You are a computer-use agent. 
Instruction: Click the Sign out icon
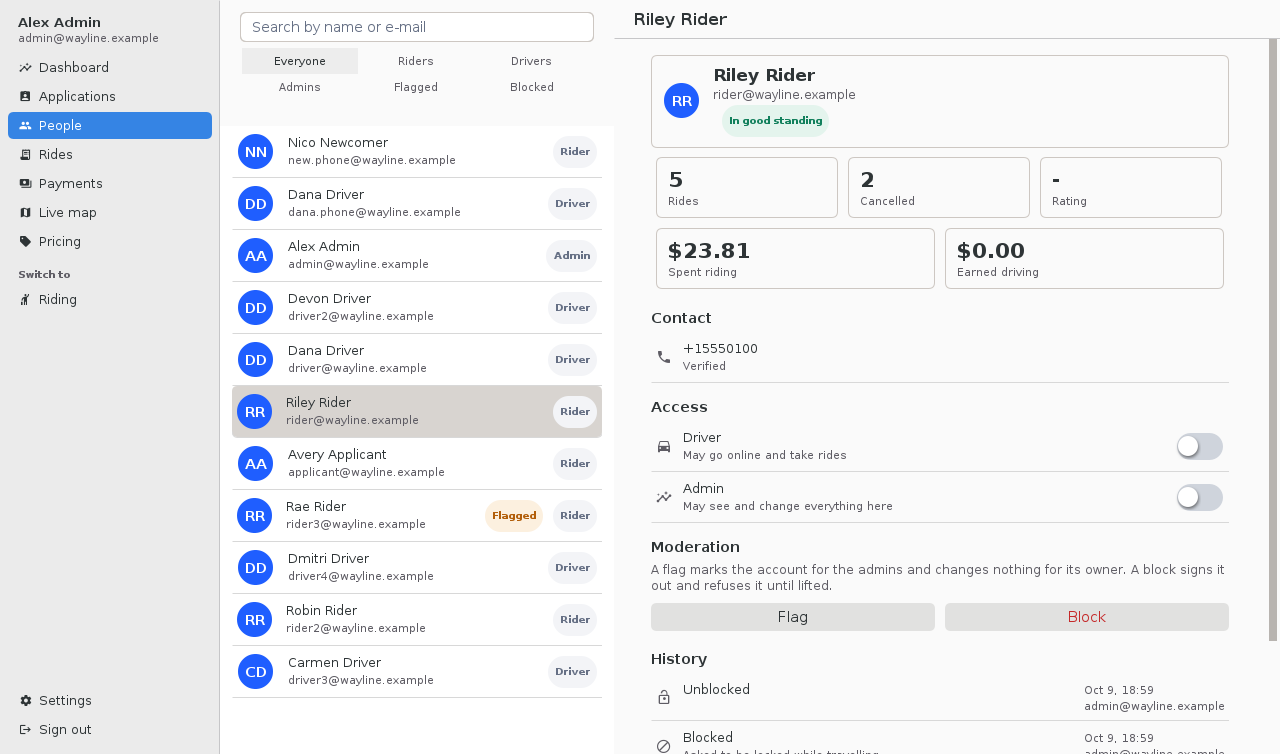pyautogui.click(x=25, y=730)
